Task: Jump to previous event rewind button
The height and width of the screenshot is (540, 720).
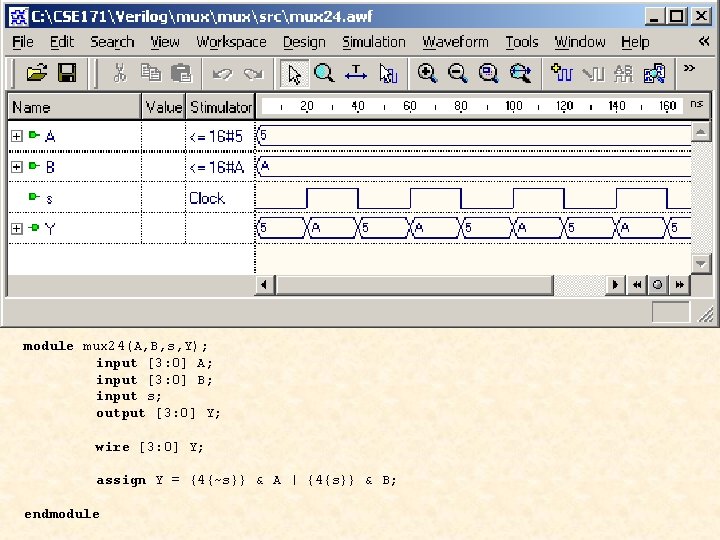Action: pos(636,285)
